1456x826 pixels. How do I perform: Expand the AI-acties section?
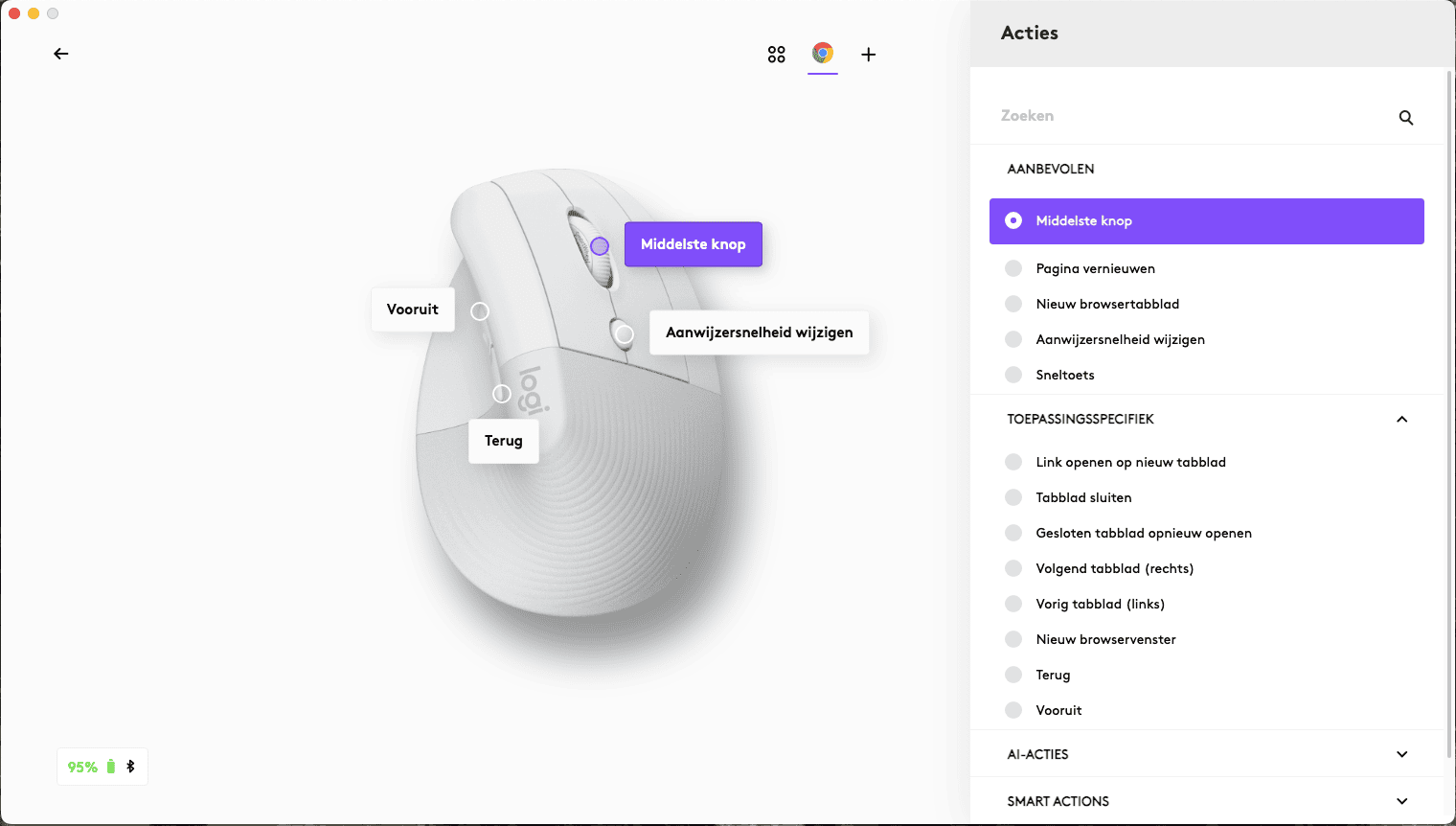pos(1401,754)
